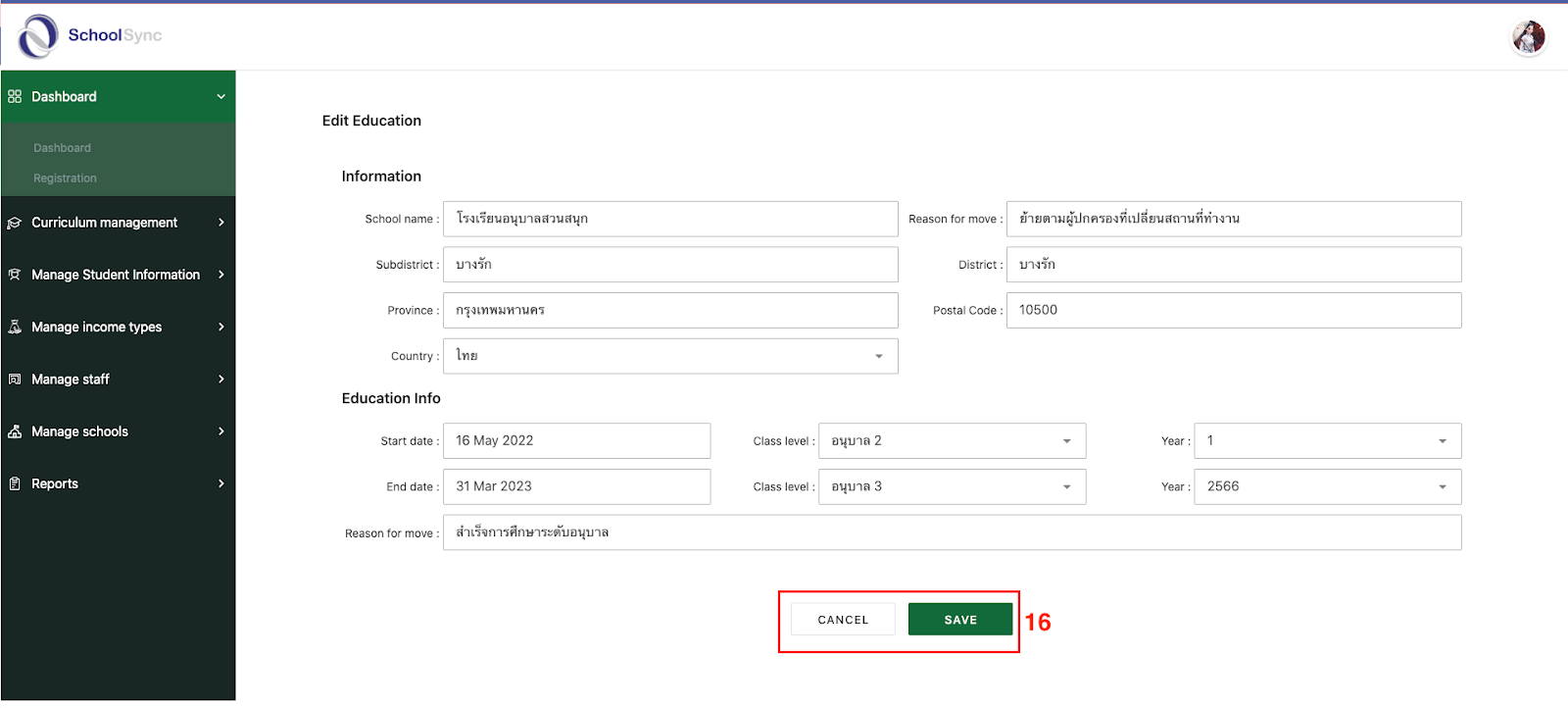This screenshot has width=1568, height=708.
Task: Click the Manage Student Information icon
Action: pos(15,275)
